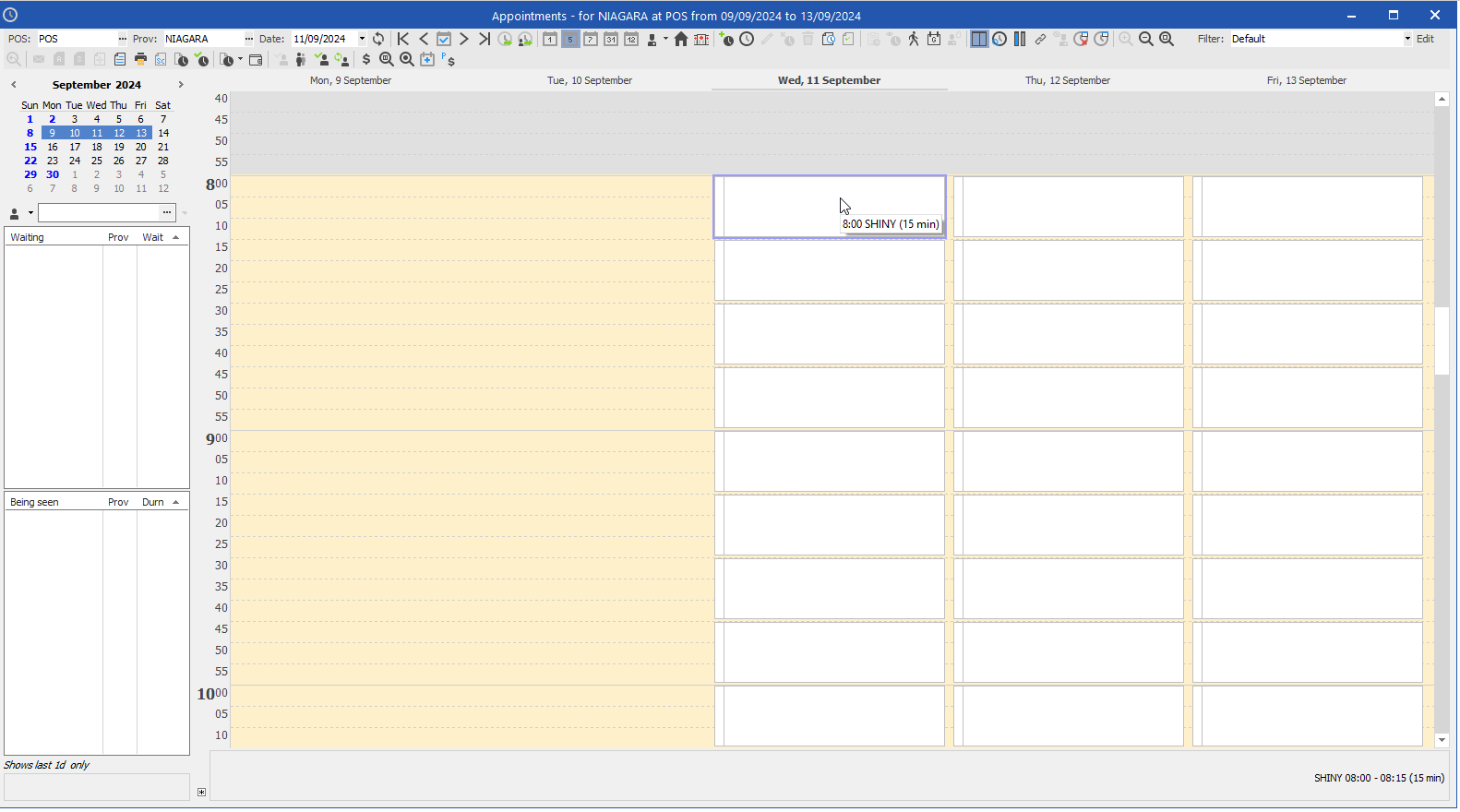Expand the Filter dropdown showing Default
Image resolution: width=1460 pixels, height=812 pixels.
click(x=1407, y=39)
